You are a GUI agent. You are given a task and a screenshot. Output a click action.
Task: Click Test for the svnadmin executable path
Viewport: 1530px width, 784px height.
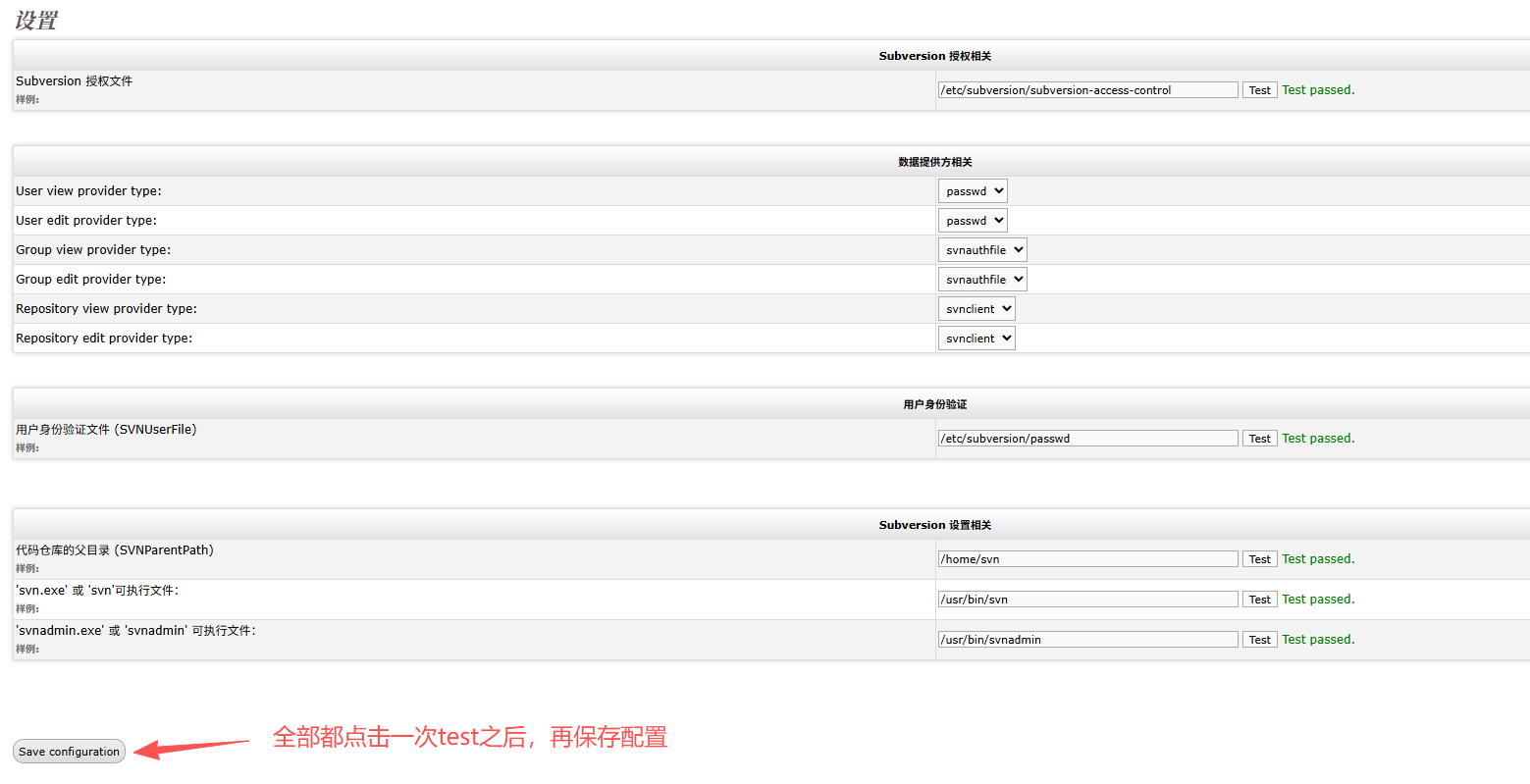coord(1259,639)
